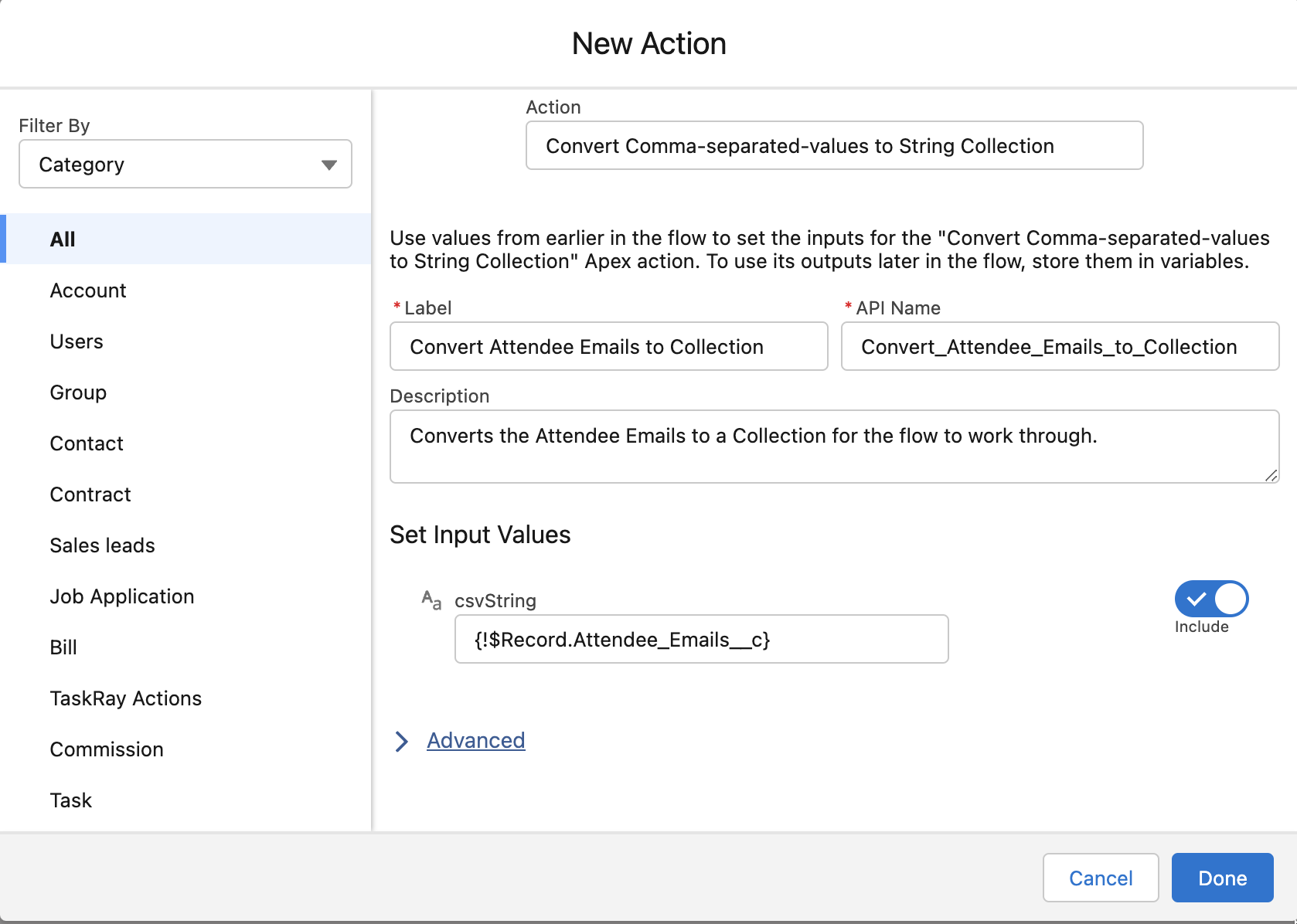The height and width of the screenshot is (924, 1297).
Task: Click the Cancel button
Action: (x=1100, y=878)
